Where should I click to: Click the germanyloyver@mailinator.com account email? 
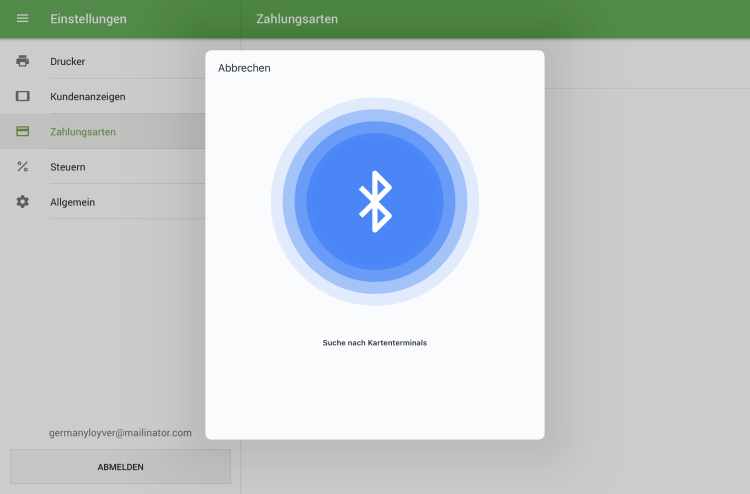pos(120,433)
